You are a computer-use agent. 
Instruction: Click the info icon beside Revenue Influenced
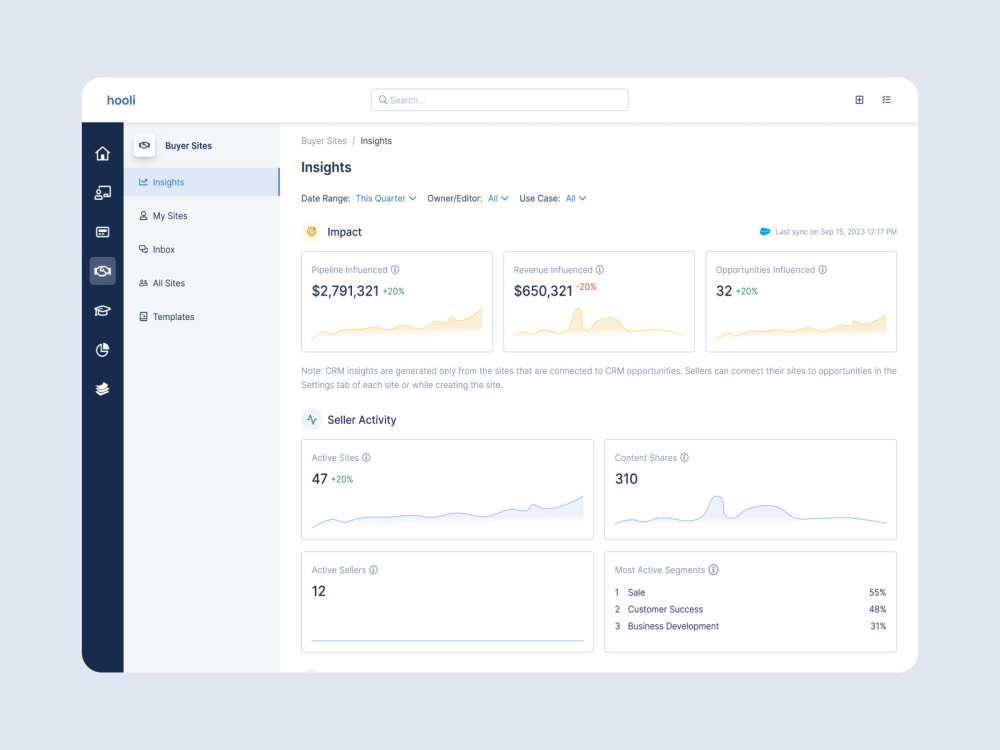tap(599, 270)
